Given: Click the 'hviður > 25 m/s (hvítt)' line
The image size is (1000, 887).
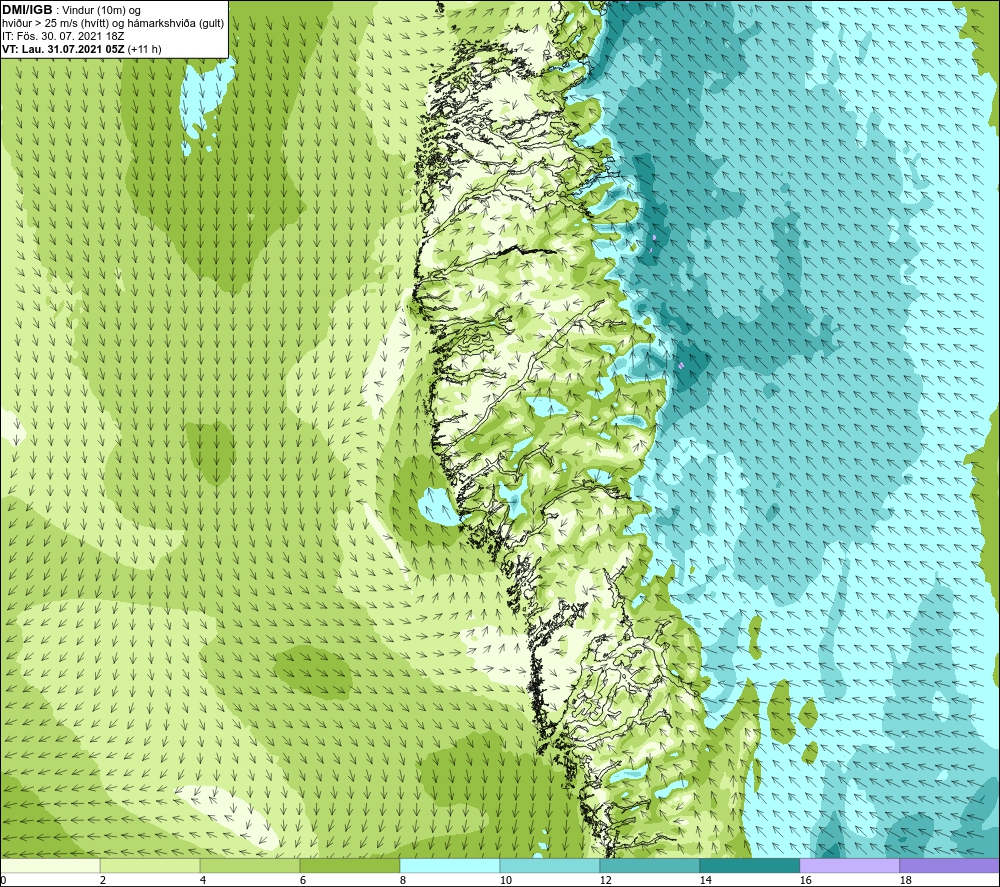Looking at the screenshot, I should 55,24.
